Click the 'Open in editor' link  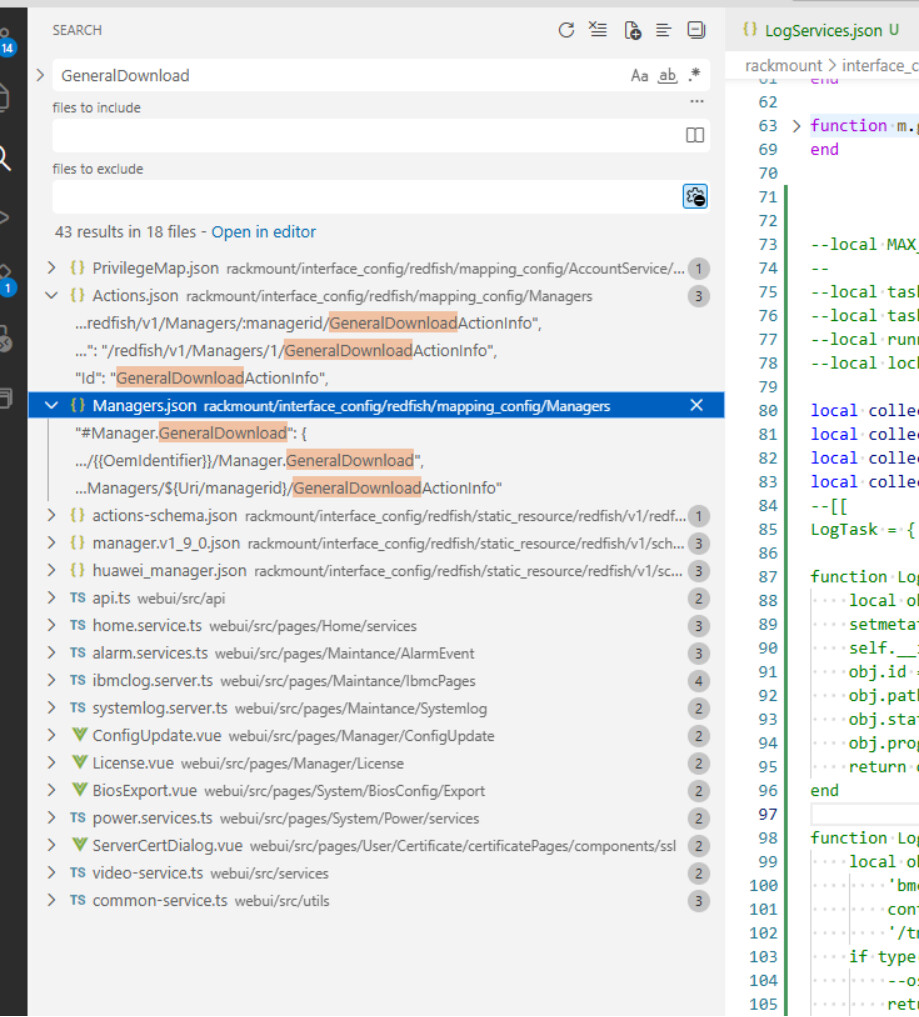pos(263,232)
